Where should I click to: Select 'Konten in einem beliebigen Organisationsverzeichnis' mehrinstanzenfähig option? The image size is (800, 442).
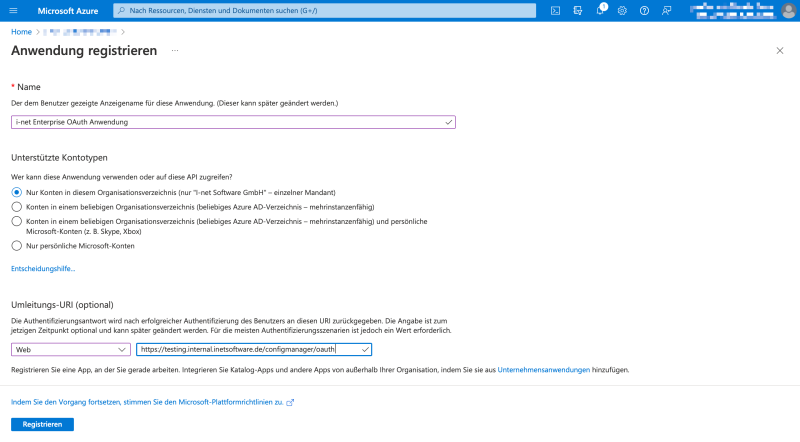click(16, 206)
